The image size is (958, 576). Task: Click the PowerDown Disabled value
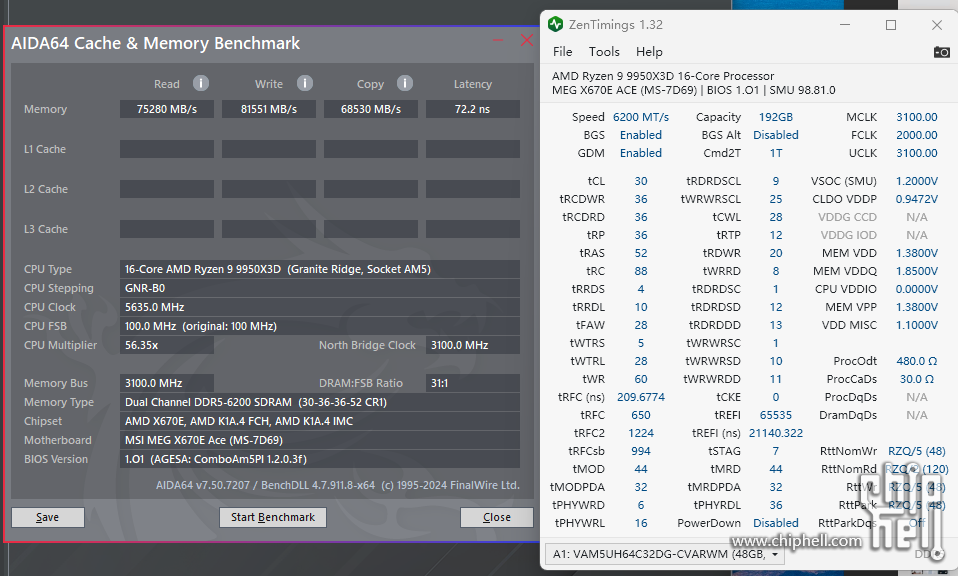tap(776, 523)
